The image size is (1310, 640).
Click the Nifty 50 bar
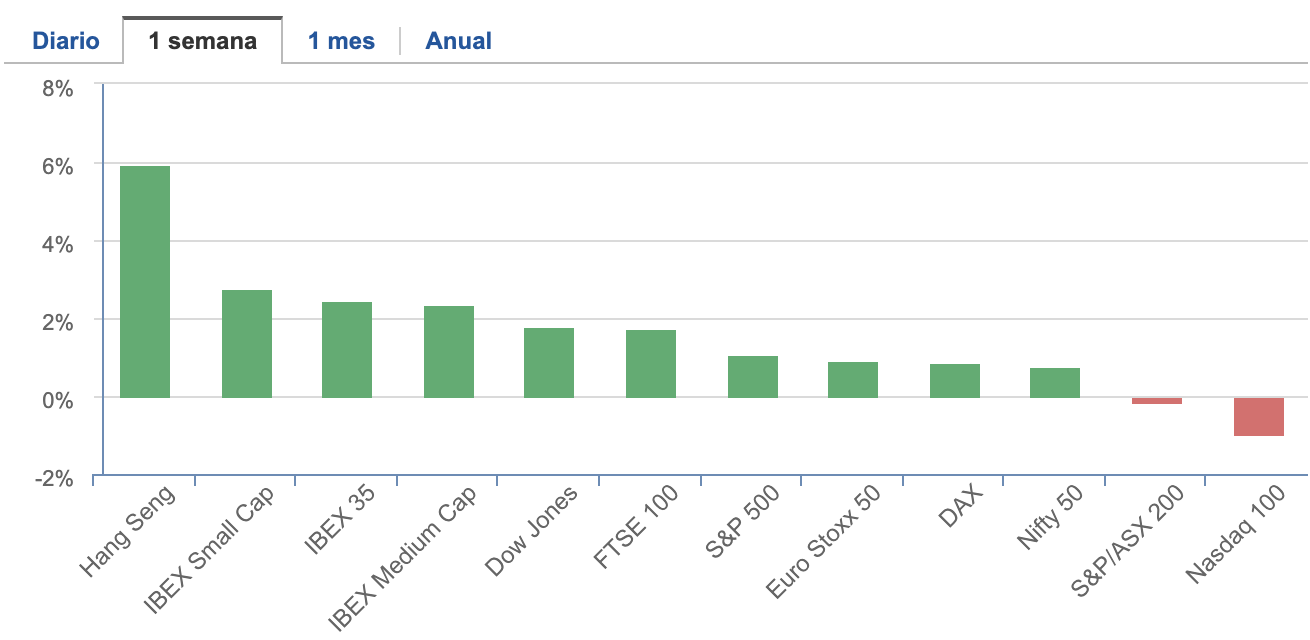(1055, 383)
